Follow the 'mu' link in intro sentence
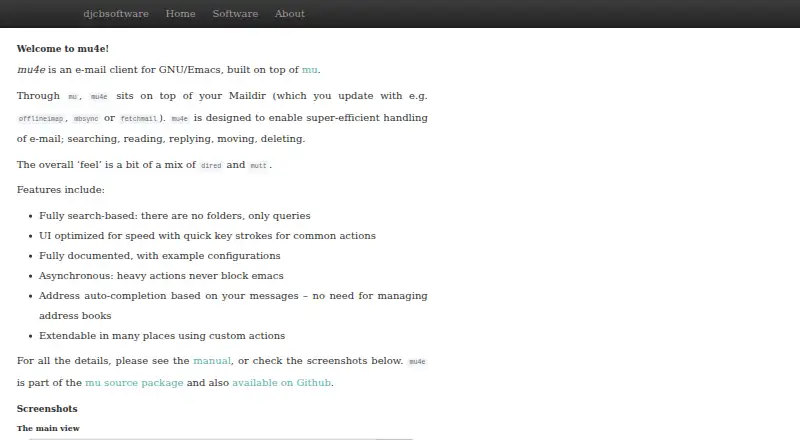 point(310,70)
